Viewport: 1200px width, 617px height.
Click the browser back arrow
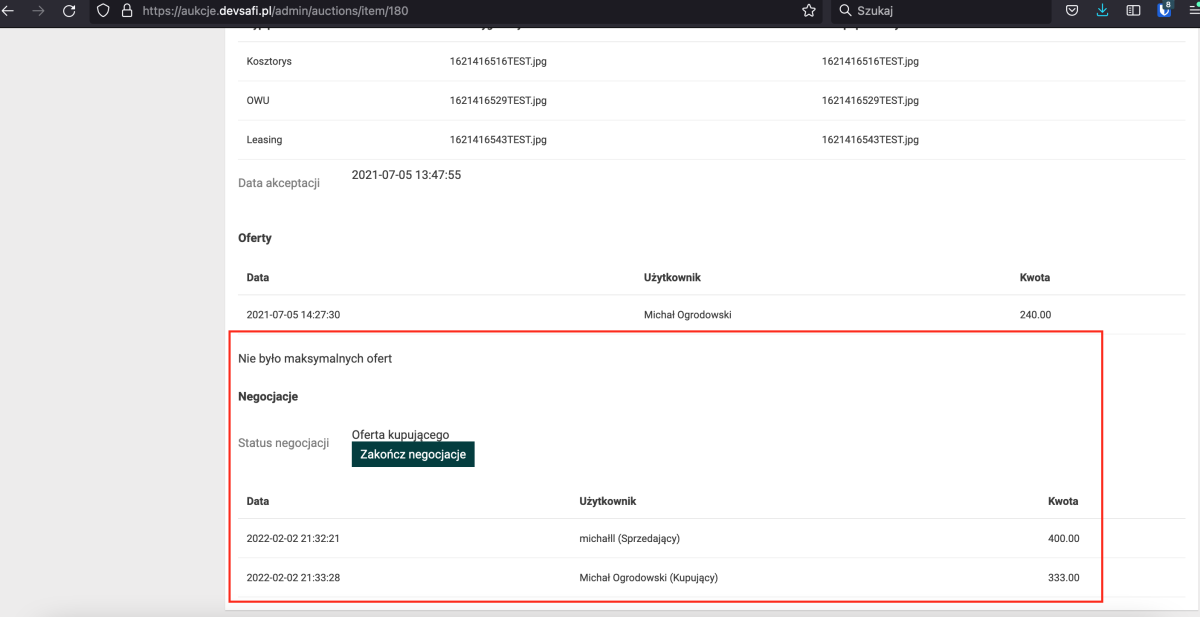point(8,11)
